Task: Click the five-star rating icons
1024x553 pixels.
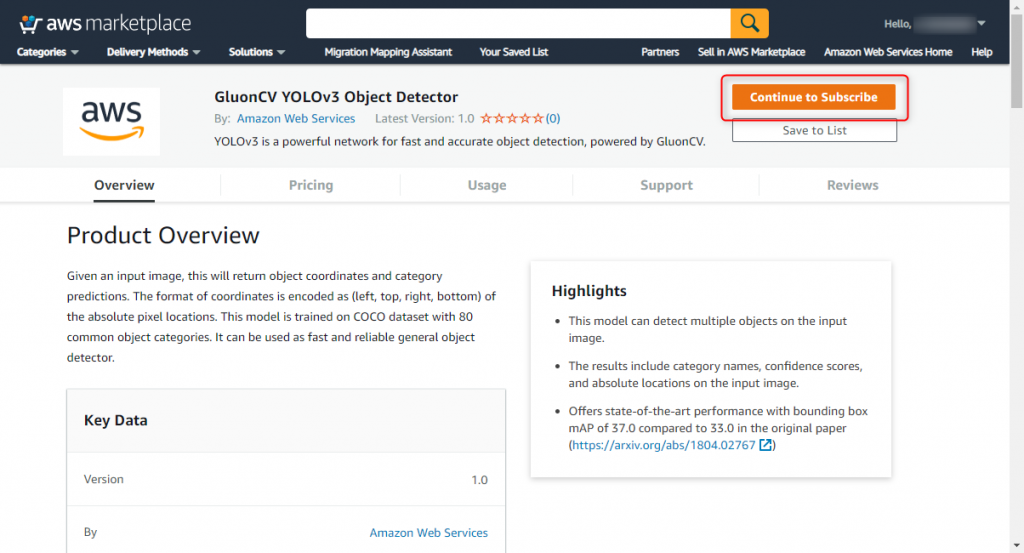Action: [x=512, y=118]
